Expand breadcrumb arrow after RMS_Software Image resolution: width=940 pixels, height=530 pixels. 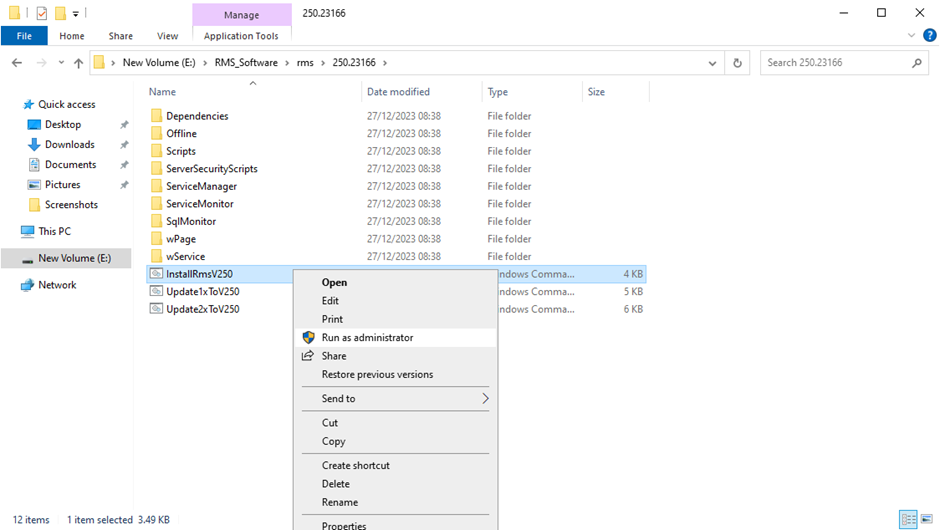coord(287,62)
